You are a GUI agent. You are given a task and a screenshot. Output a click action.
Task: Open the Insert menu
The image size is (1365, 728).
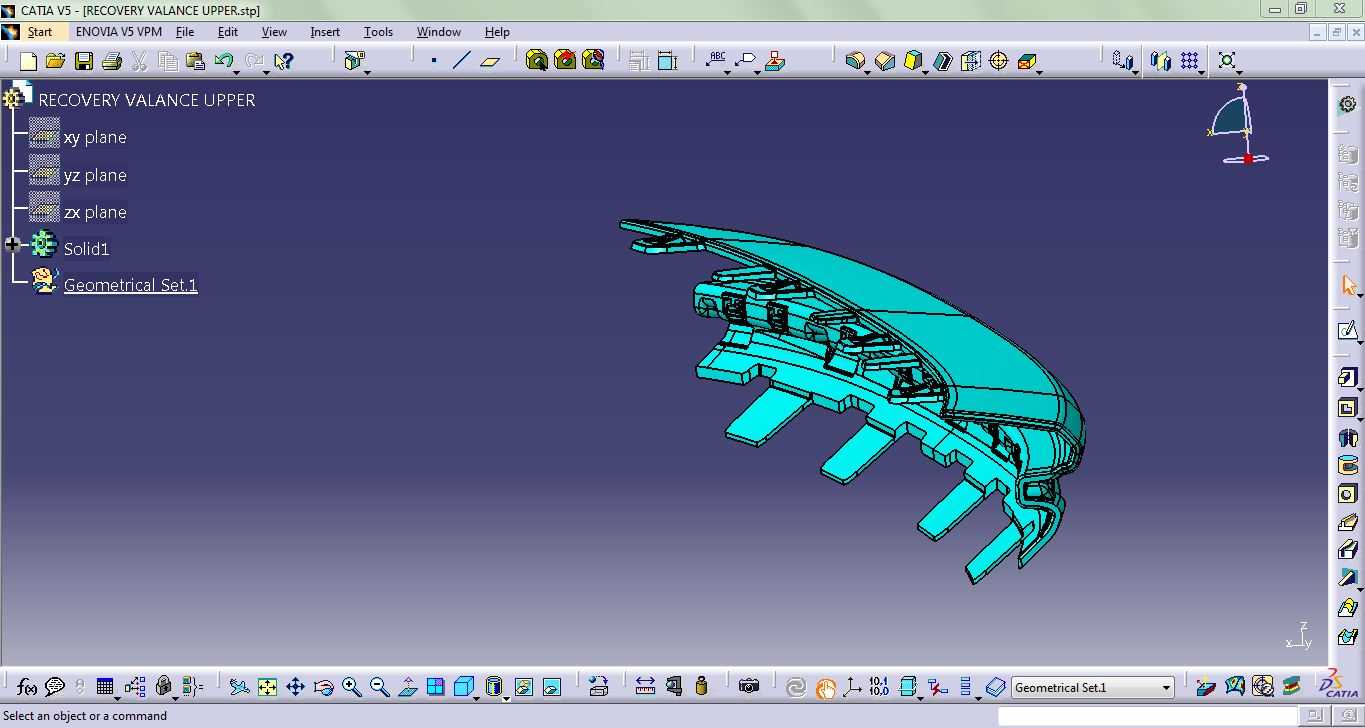(325, 32)
